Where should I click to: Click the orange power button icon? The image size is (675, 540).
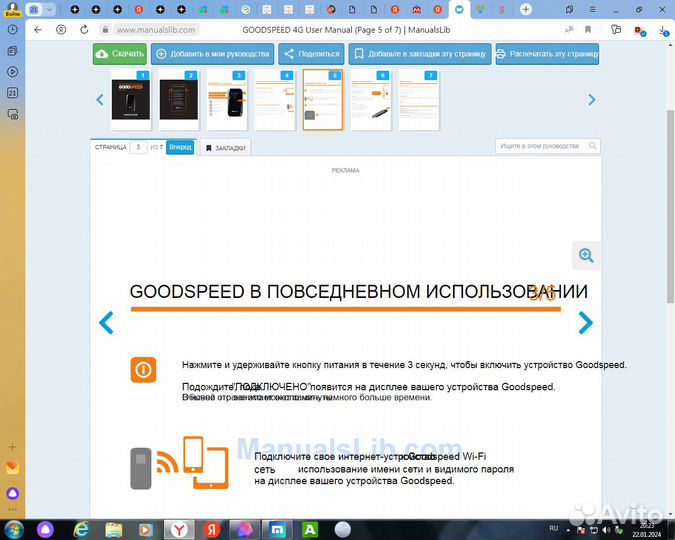(143, 369)
